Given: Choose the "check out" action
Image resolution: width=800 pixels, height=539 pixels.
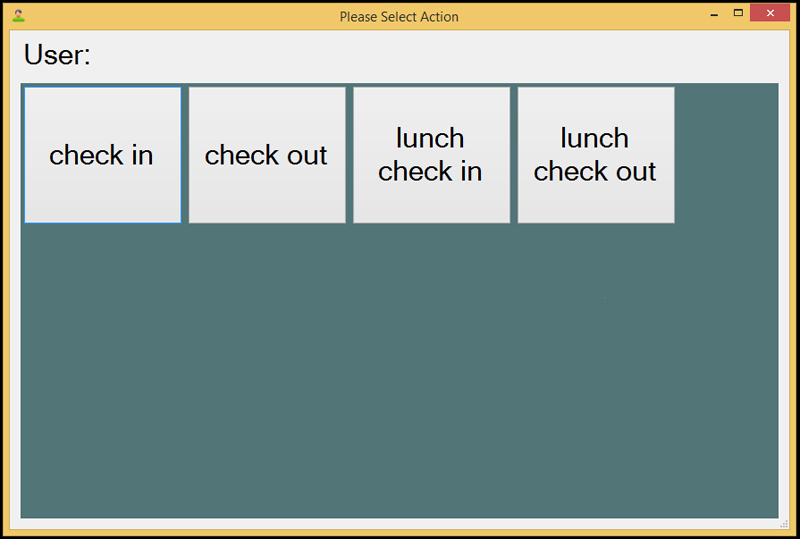Looking at the screenshot, I should tap(267, 155).
